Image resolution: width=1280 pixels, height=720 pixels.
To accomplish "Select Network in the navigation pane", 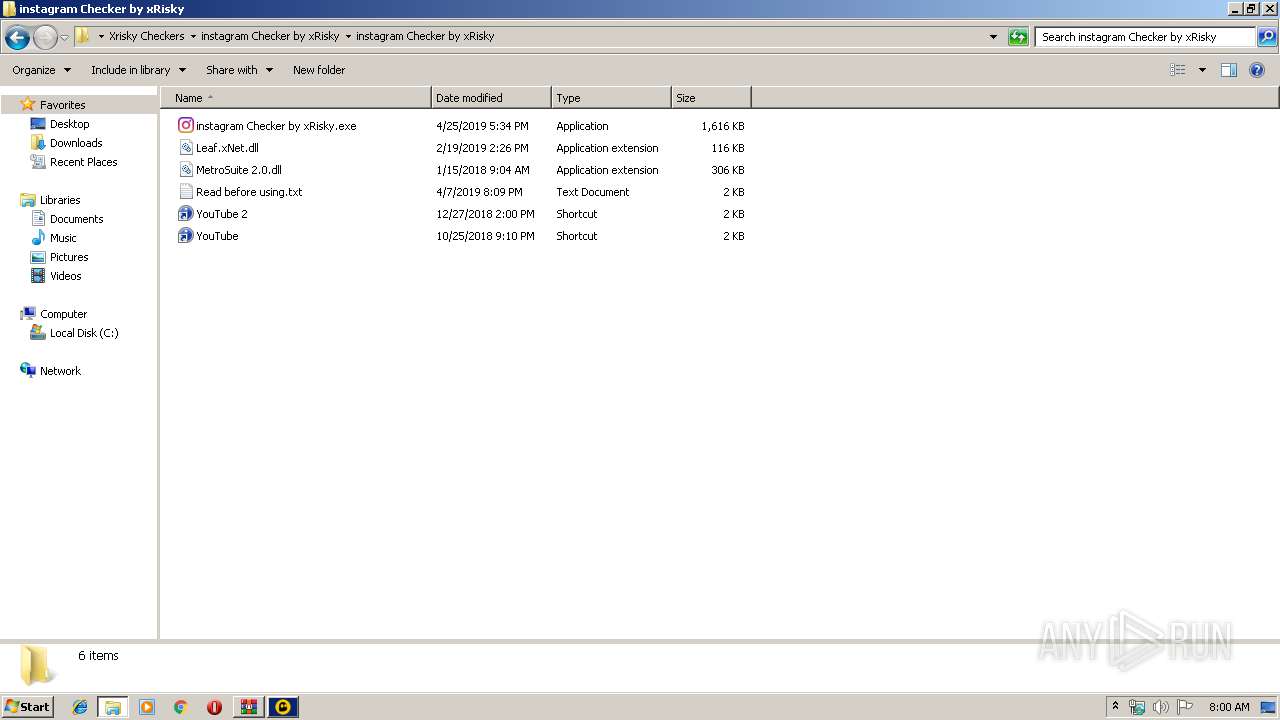I will click(60, 371).
